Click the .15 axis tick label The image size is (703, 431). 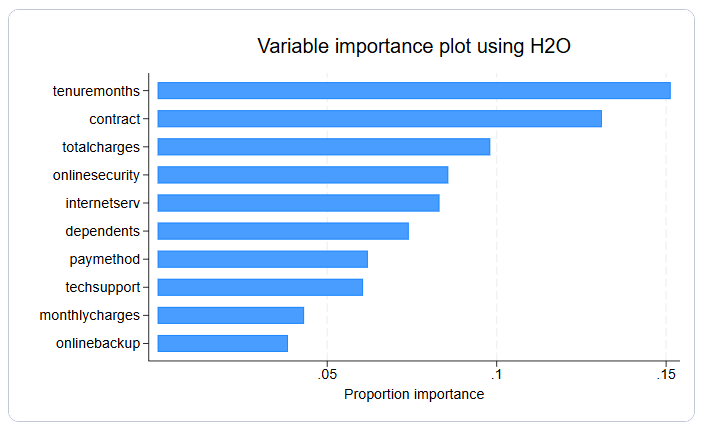pos(665,375)
